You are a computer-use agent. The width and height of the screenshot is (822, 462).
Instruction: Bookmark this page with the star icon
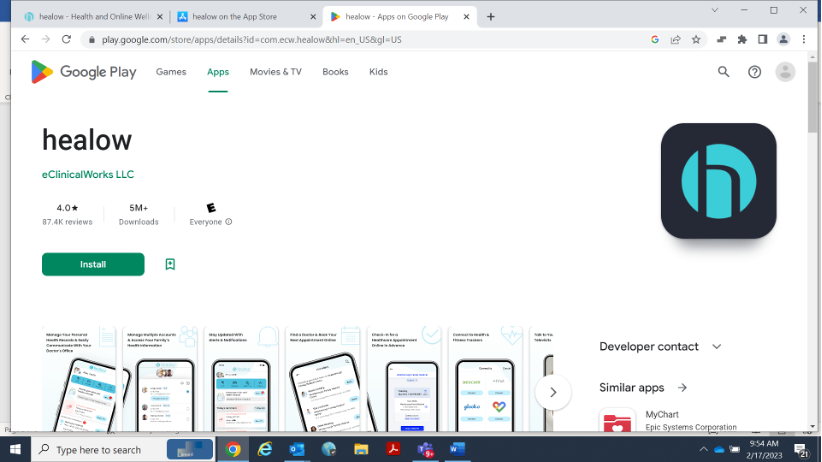tap(696, 39)
